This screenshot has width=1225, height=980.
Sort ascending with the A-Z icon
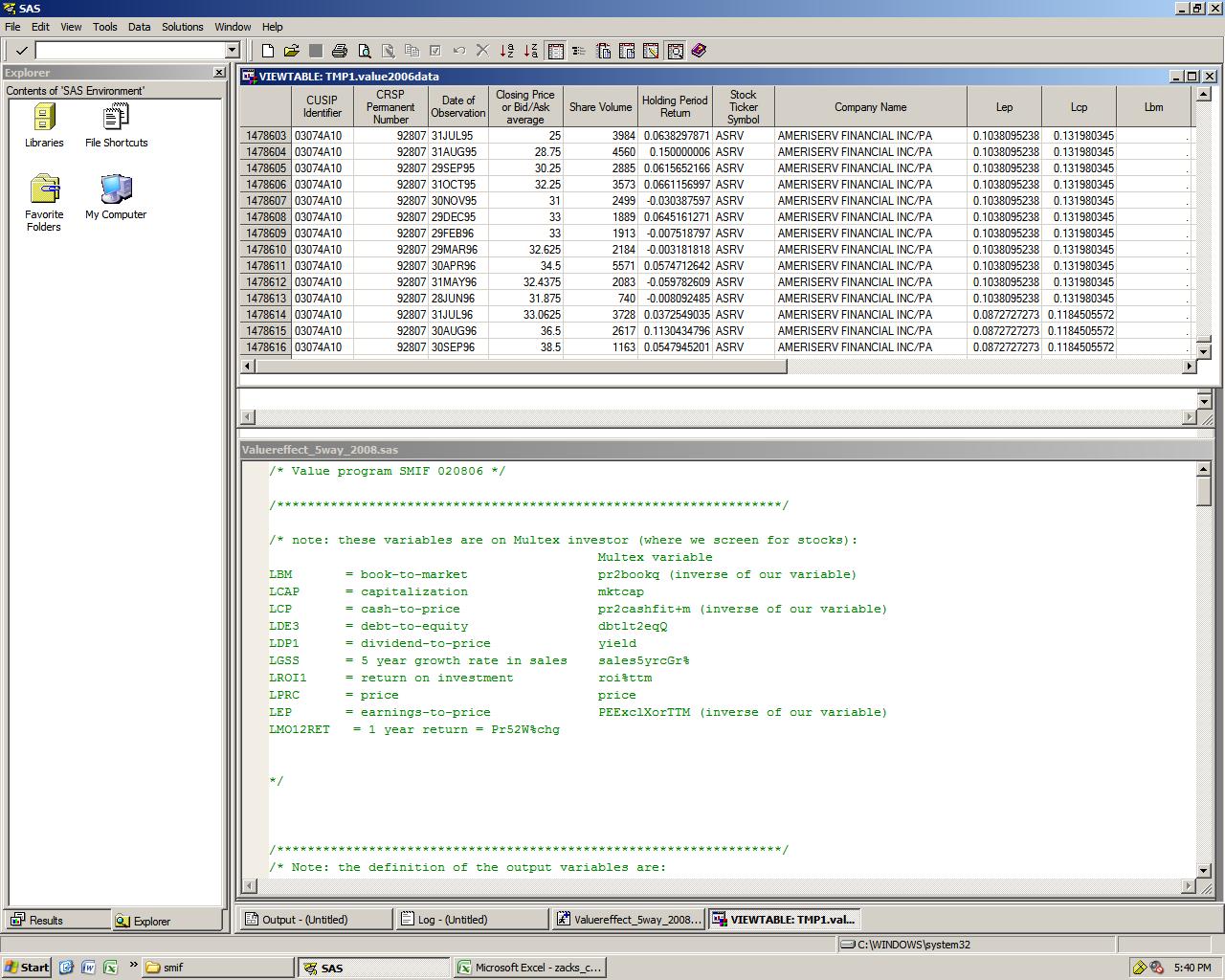(x=507, y=51)
